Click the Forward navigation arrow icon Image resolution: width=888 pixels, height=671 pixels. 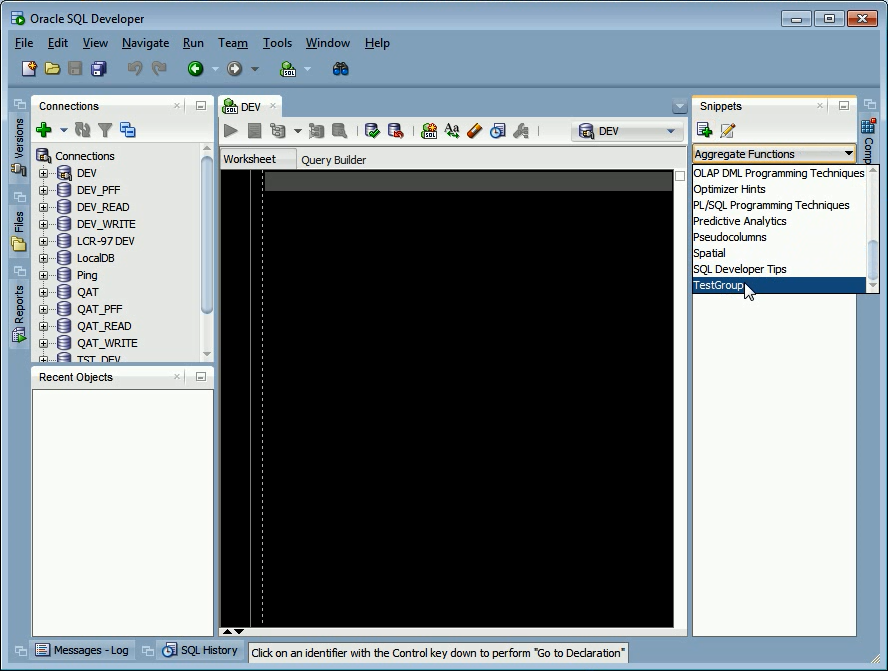(x=234, y=69)
